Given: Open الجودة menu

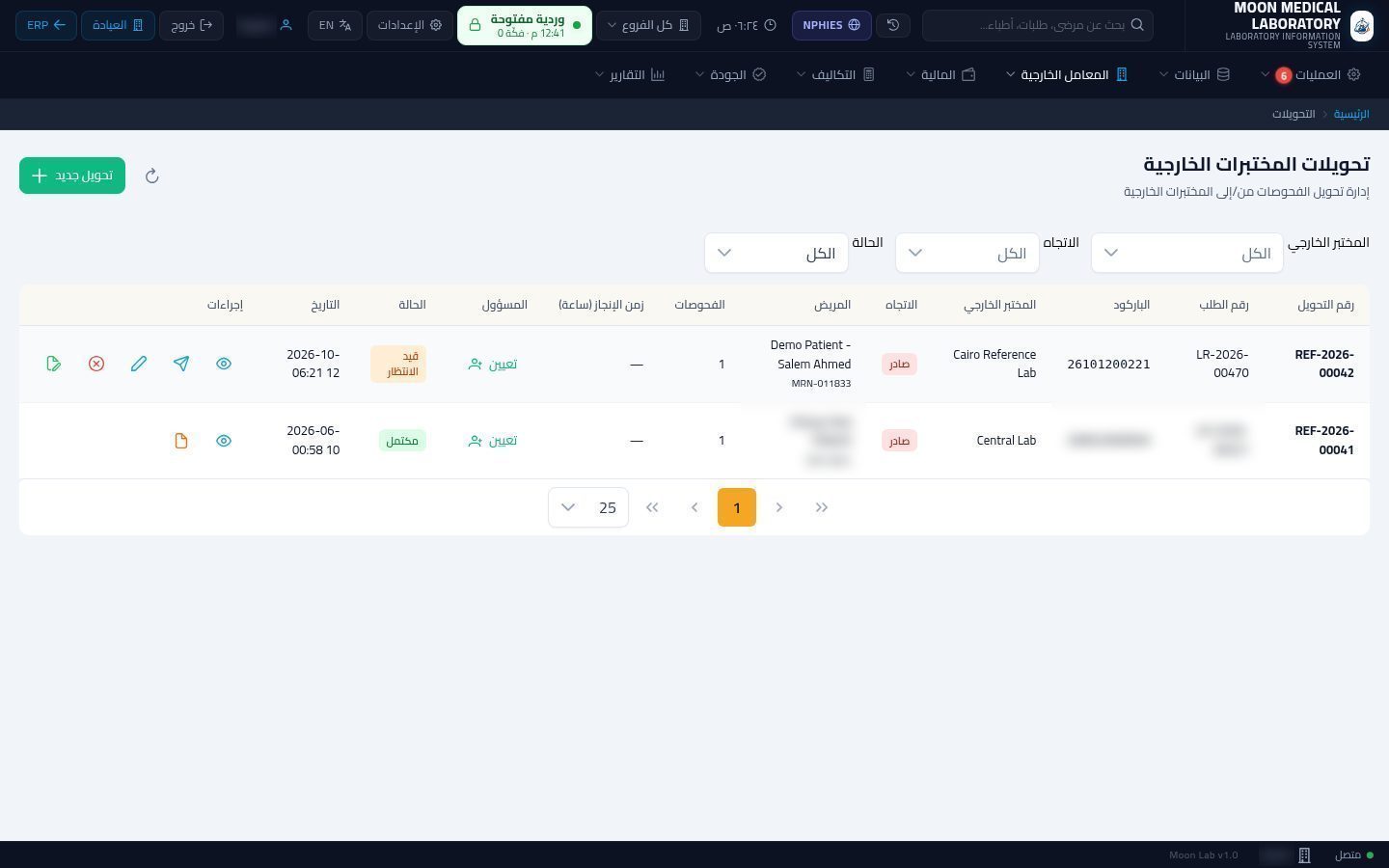Looking at the screenshot, I should (730, 74).
